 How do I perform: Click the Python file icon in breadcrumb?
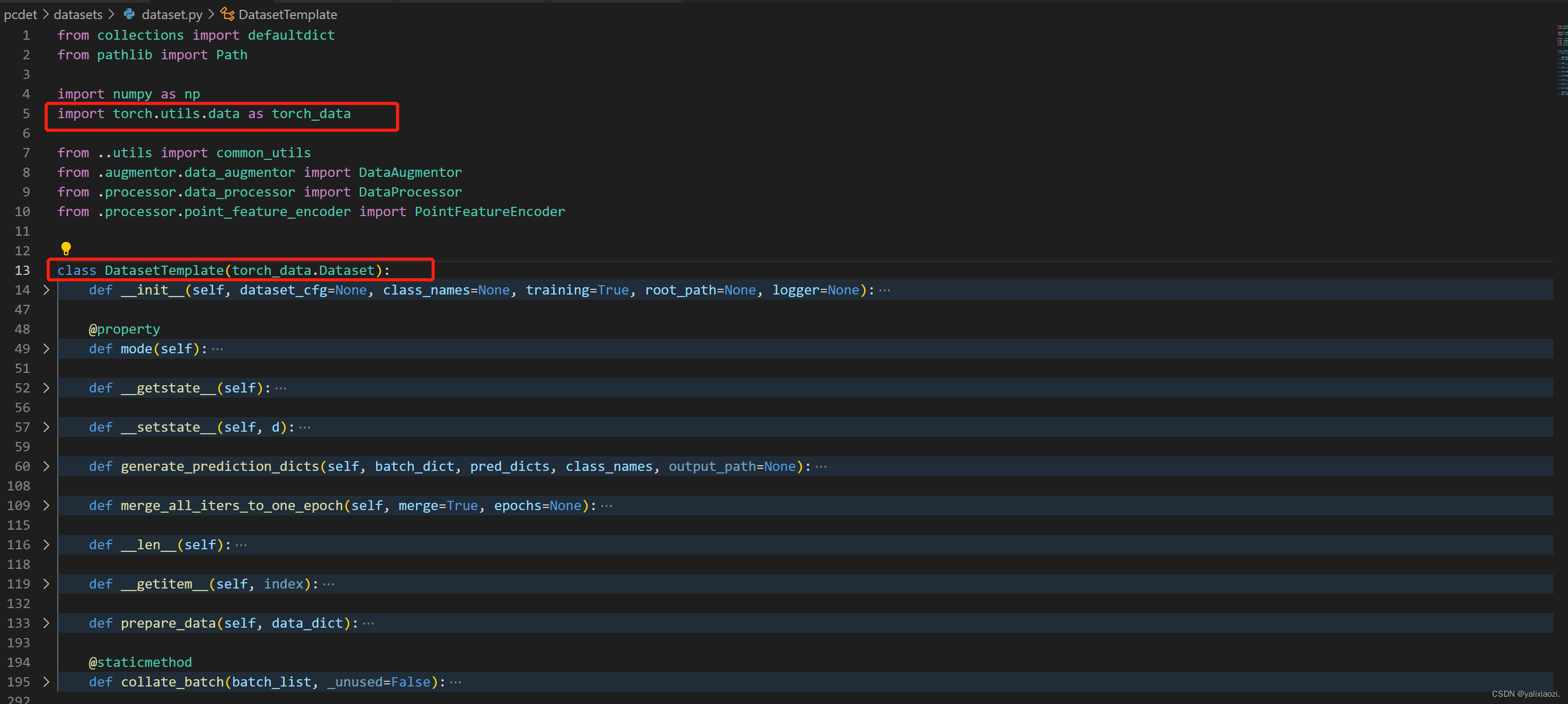coord(129,14)
